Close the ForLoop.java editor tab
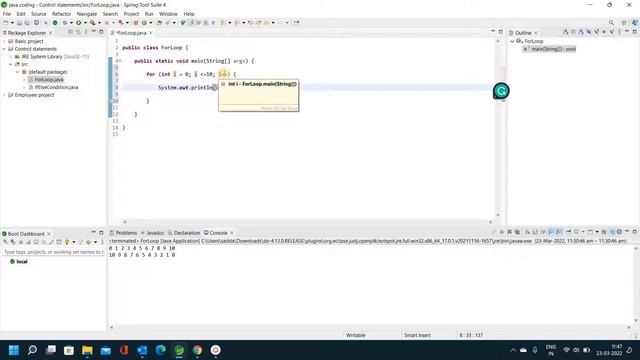 (x=151, y=33)
